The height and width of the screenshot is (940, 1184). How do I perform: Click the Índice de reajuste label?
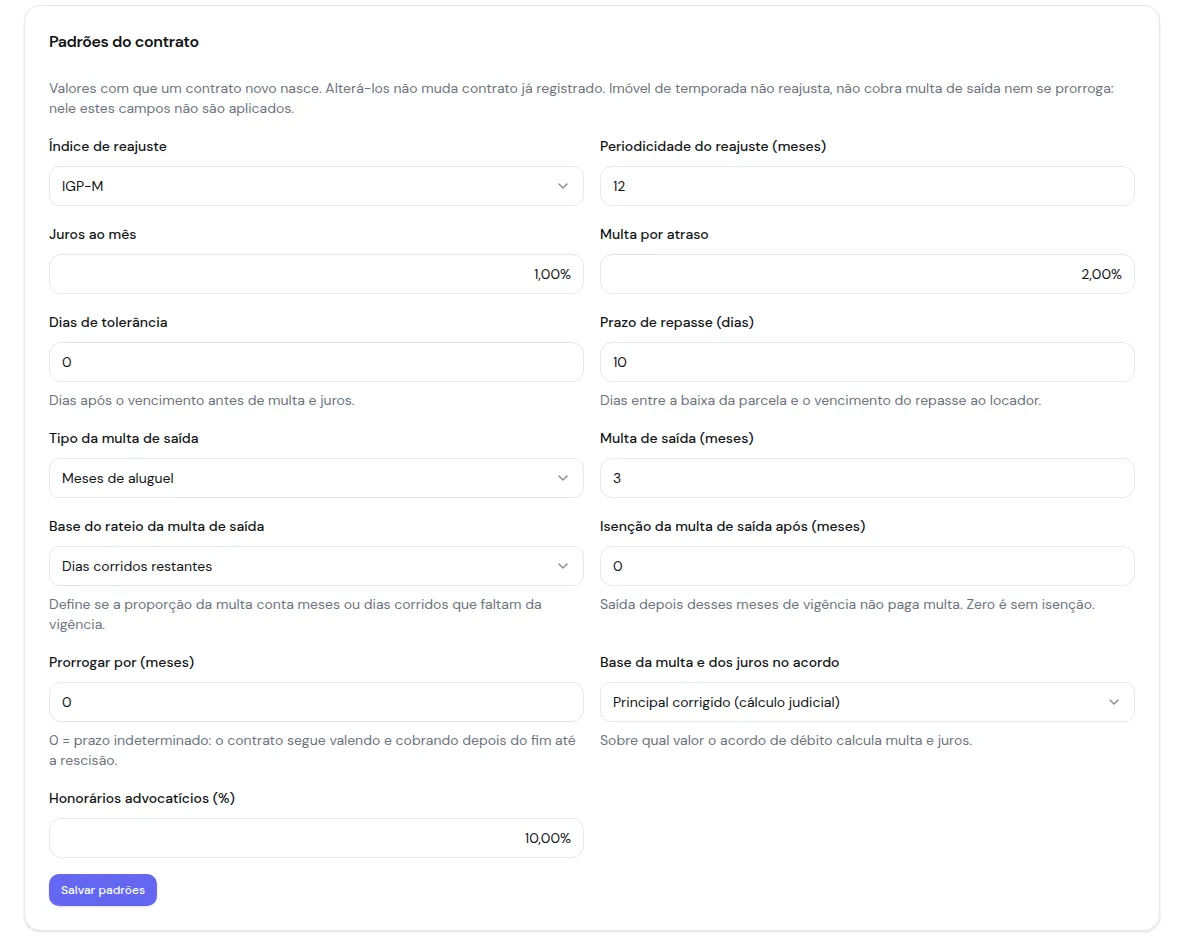tap(108, 146)
